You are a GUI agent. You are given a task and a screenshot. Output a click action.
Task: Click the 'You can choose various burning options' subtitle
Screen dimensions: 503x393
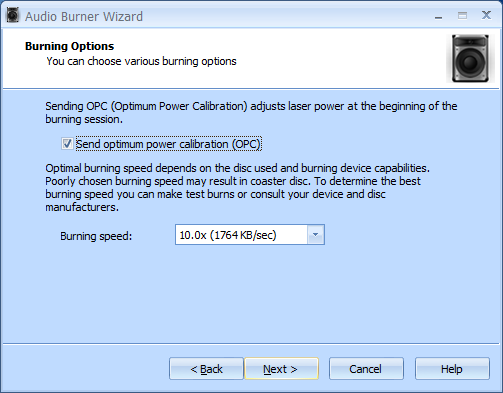pos(141,61)
